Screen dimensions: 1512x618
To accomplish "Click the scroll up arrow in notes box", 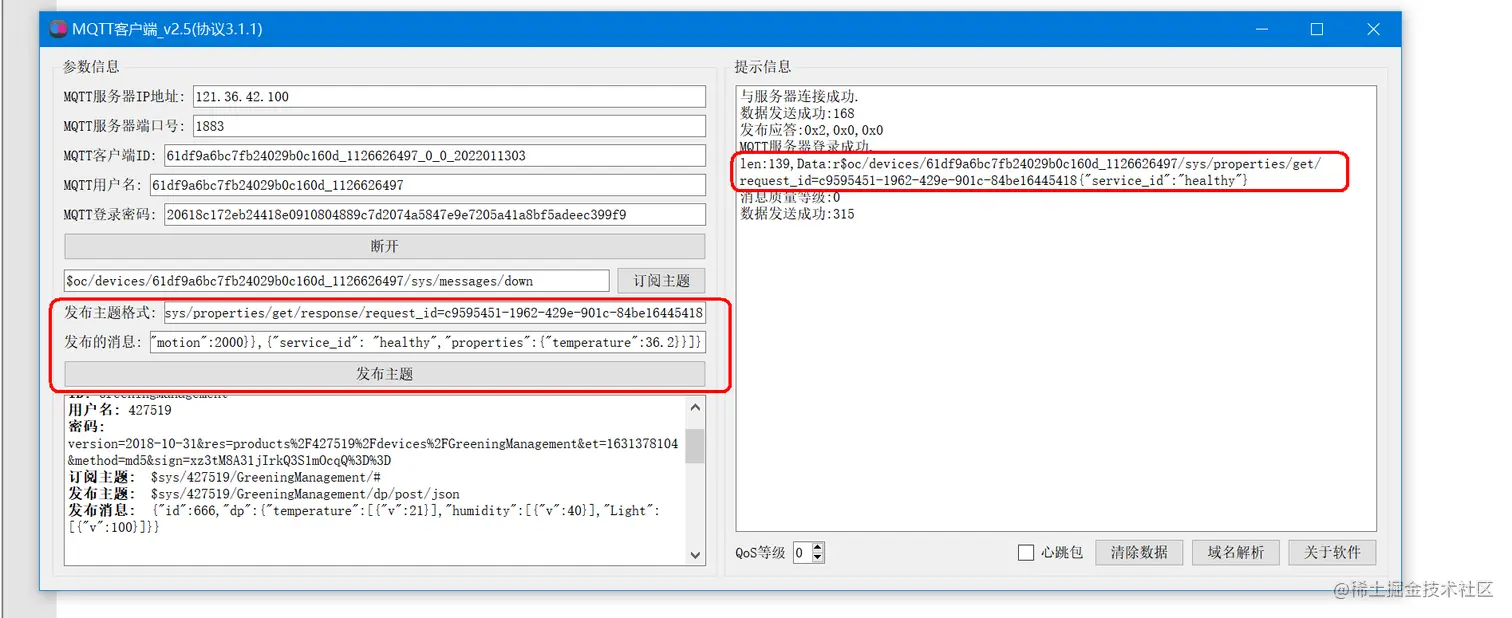I will [x=696, y=407].
